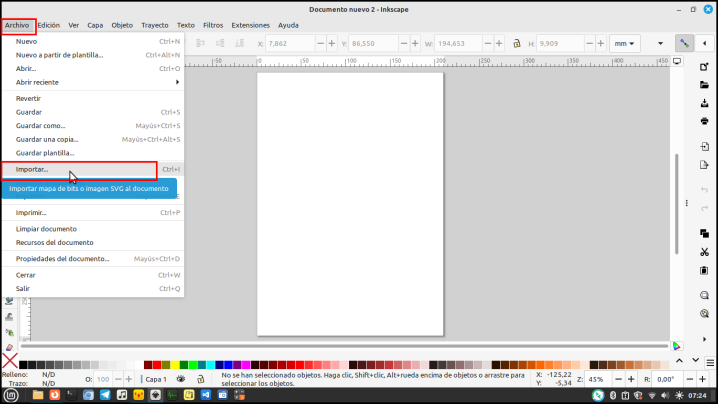Click the clock showing 07:24
The width and height of the screenshot is (718, 404).
(697, 395)
